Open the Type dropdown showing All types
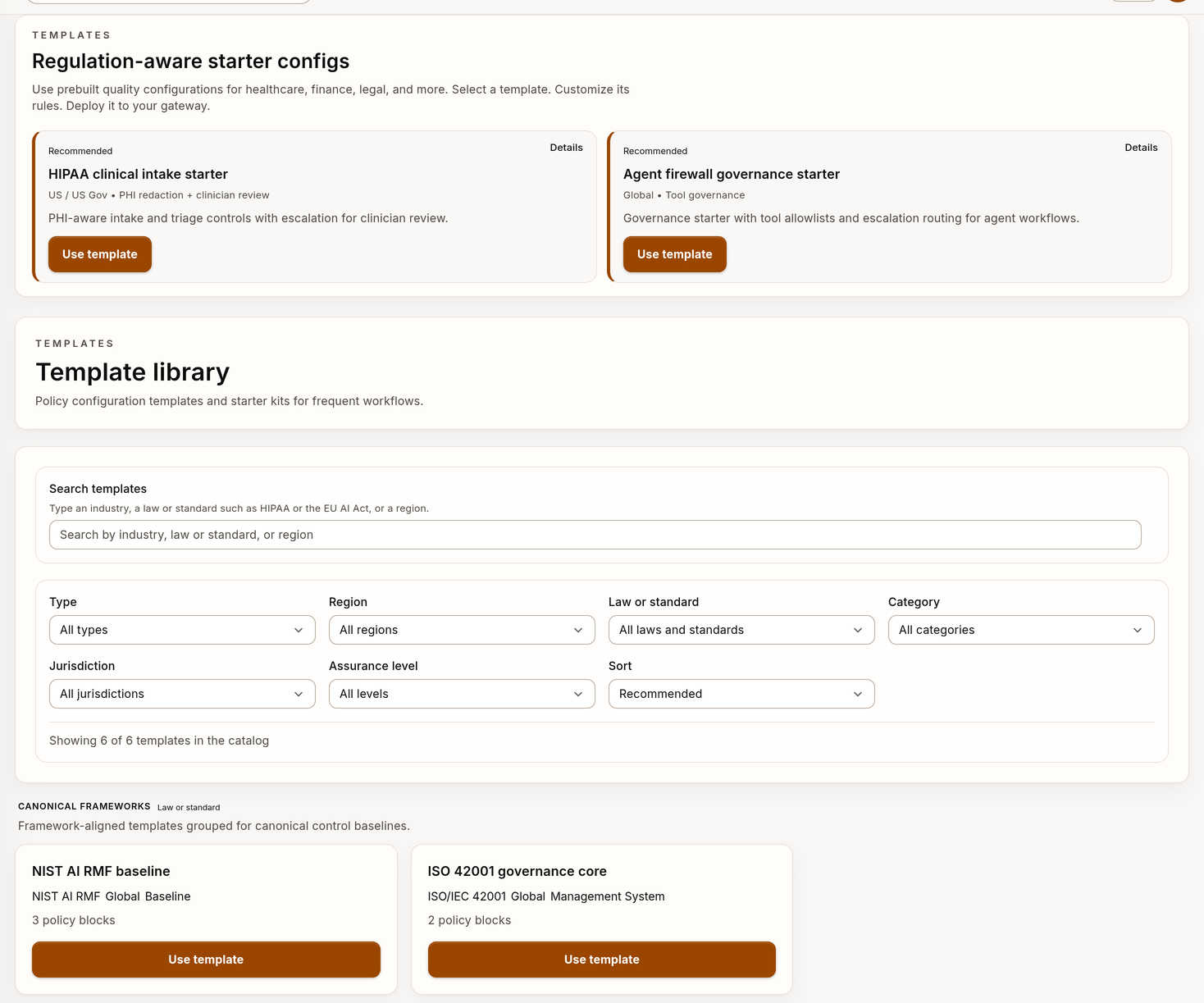Screen dimensions: 1204x1003 pyautogui.click(x=182, y=630)
